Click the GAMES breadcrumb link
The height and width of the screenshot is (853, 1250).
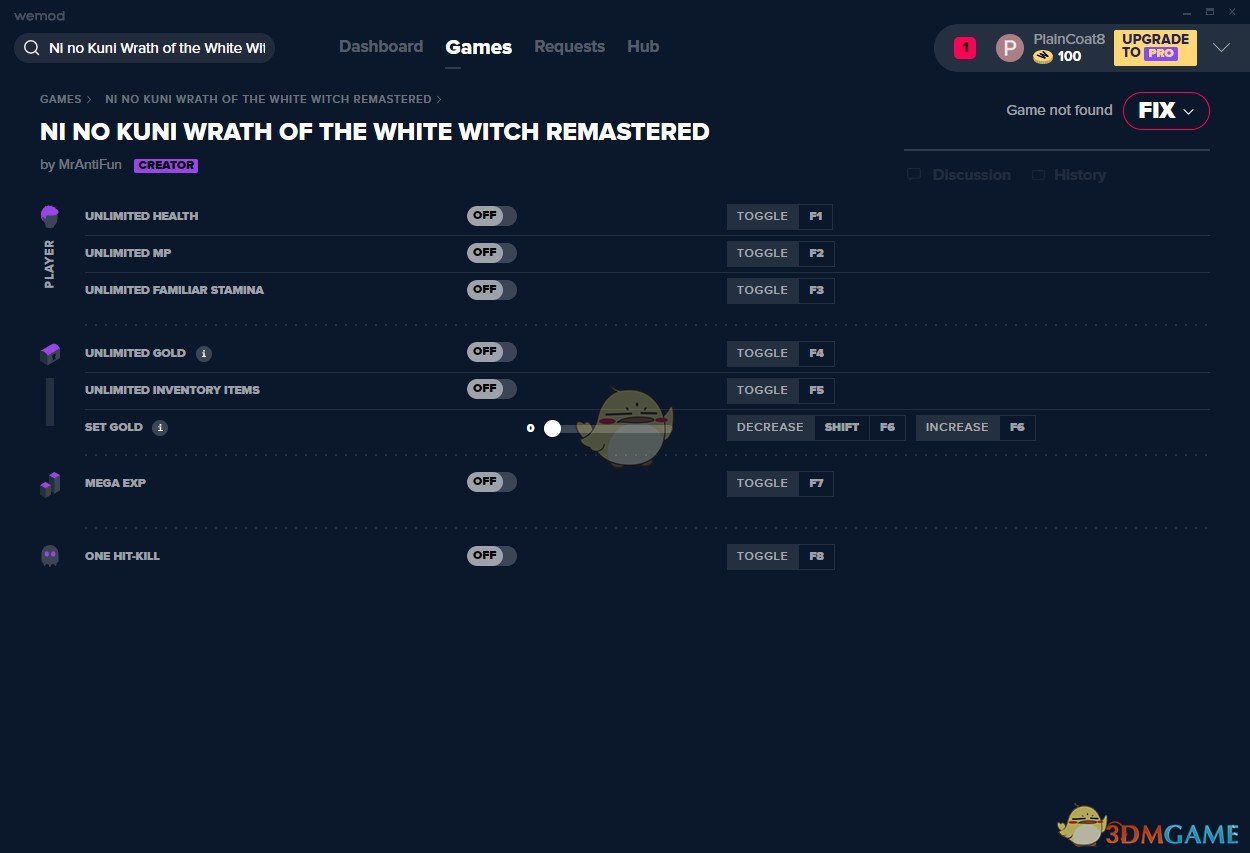[61, 99]
